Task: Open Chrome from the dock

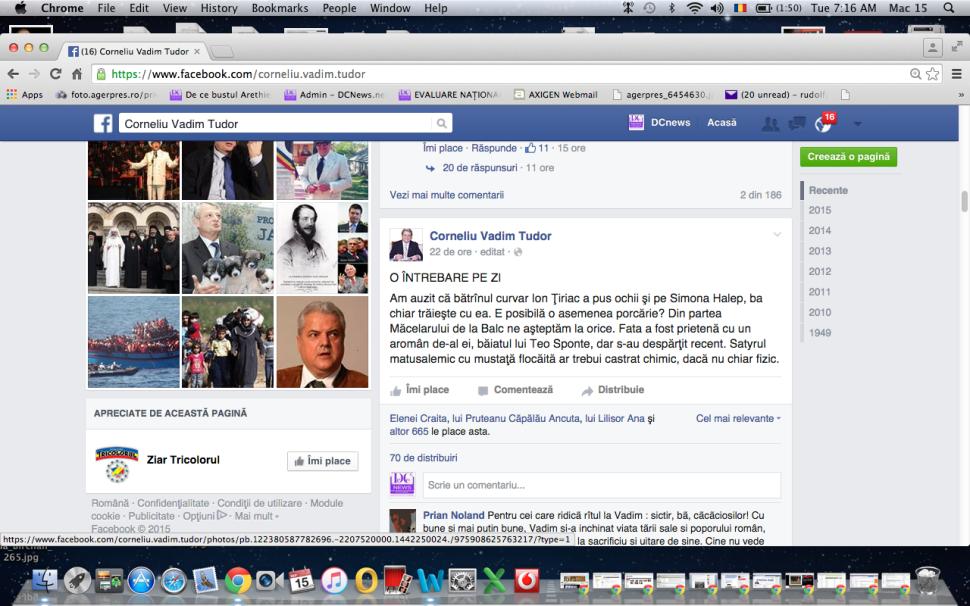Action: (x=237, y=580)
